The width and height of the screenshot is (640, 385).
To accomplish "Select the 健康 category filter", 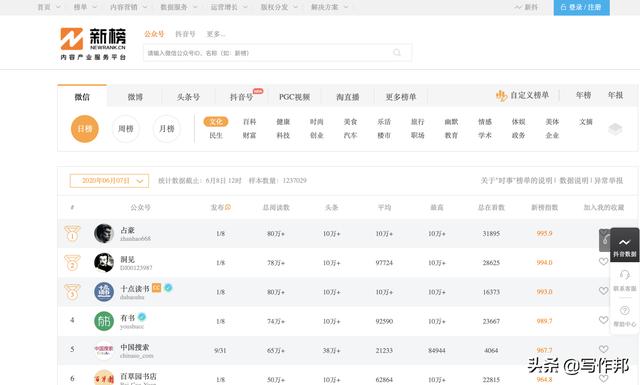I will 283,122.
